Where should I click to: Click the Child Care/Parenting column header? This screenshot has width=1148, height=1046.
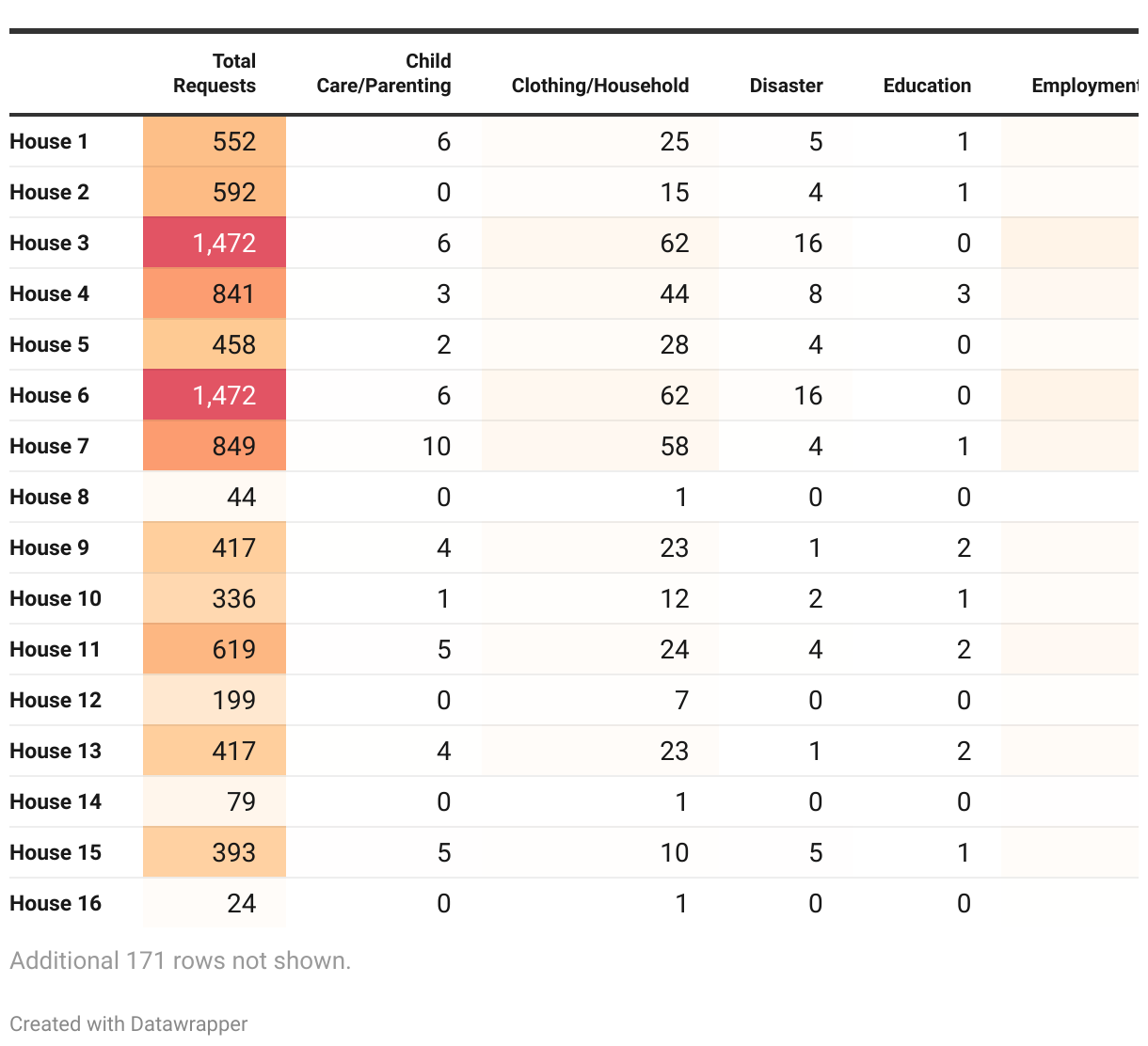384,73
